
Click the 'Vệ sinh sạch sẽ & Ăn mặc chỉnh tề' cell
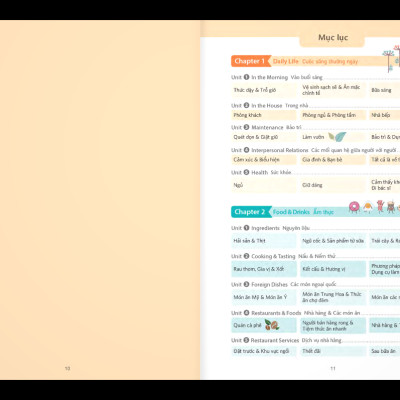coord(333,90)
